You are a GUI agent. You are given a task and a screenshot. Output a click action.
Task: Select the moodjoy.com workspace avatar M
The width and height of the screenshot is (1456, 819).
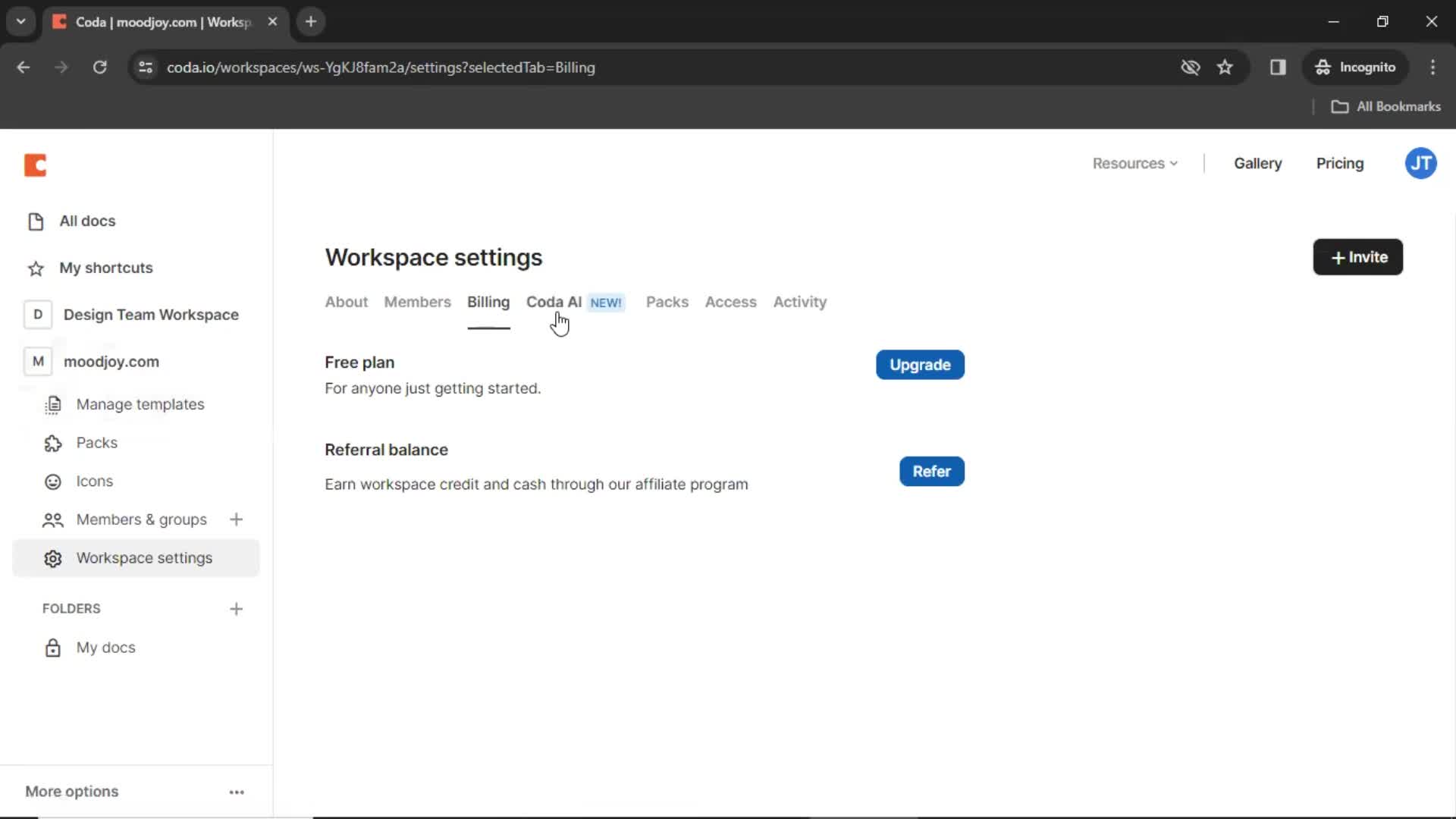(x=38, y=362)
